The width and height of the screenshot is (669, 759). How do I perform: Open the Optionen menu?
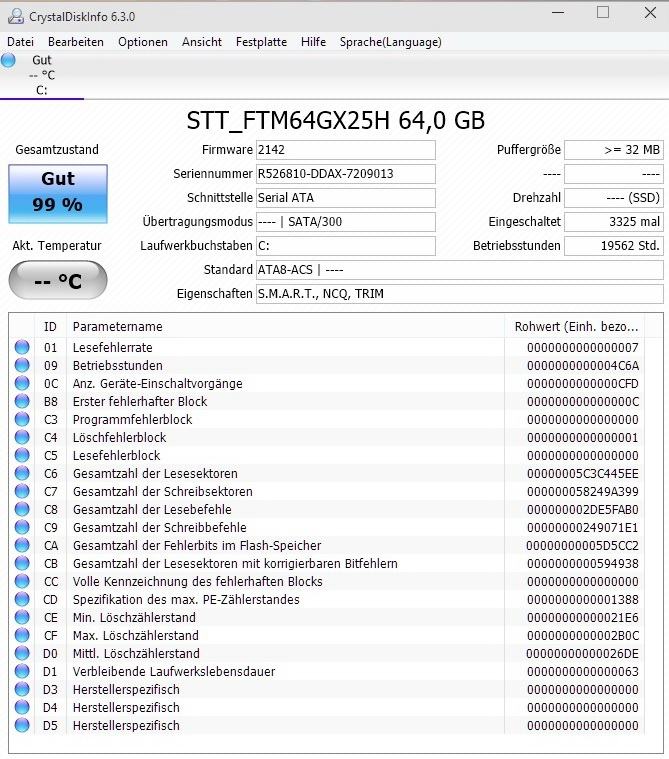(x=143, y=42)
